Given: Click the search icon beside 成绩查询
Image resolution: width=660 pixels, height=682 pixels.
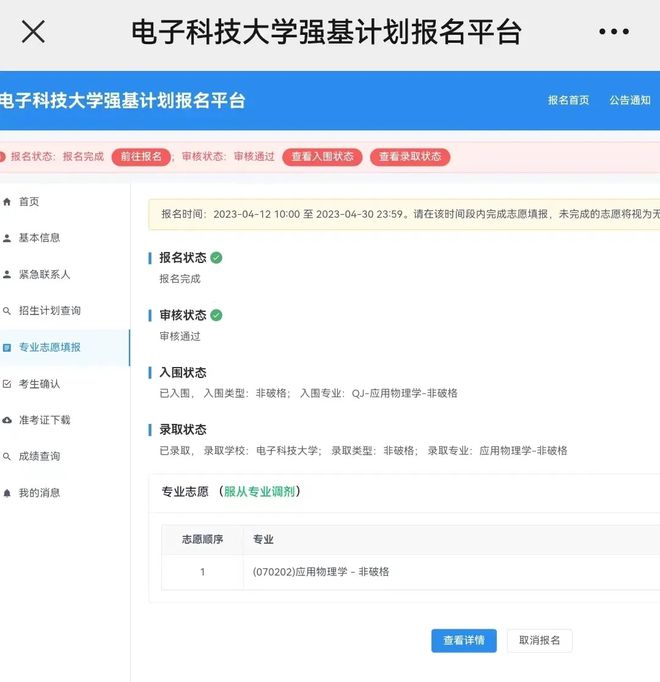Looking at the screenshot, I should click(x=7, y=456).
